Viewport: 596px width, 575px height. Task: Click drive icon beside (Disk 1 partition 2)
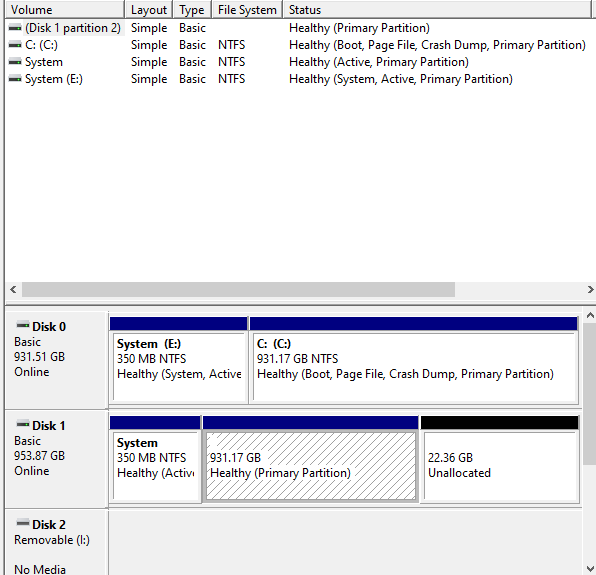click(15, 28)
